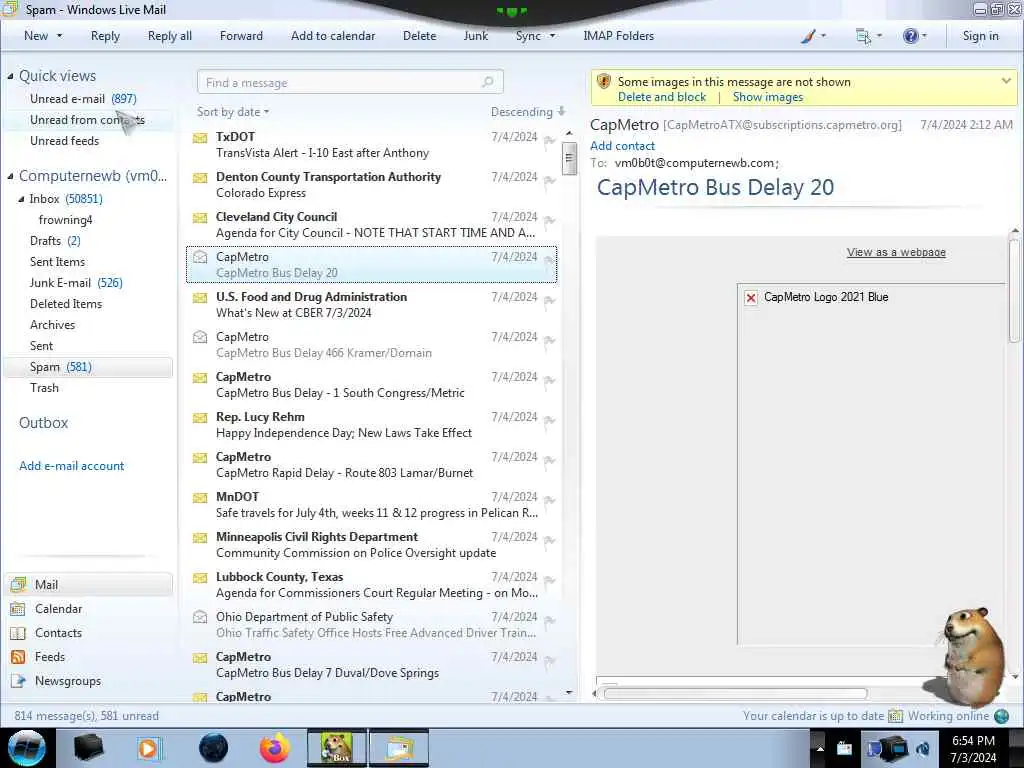Screen dimensions: 1024x768
Task: Toggle Descending sort order
Action: pyautogui.click(x=528, y=112)
